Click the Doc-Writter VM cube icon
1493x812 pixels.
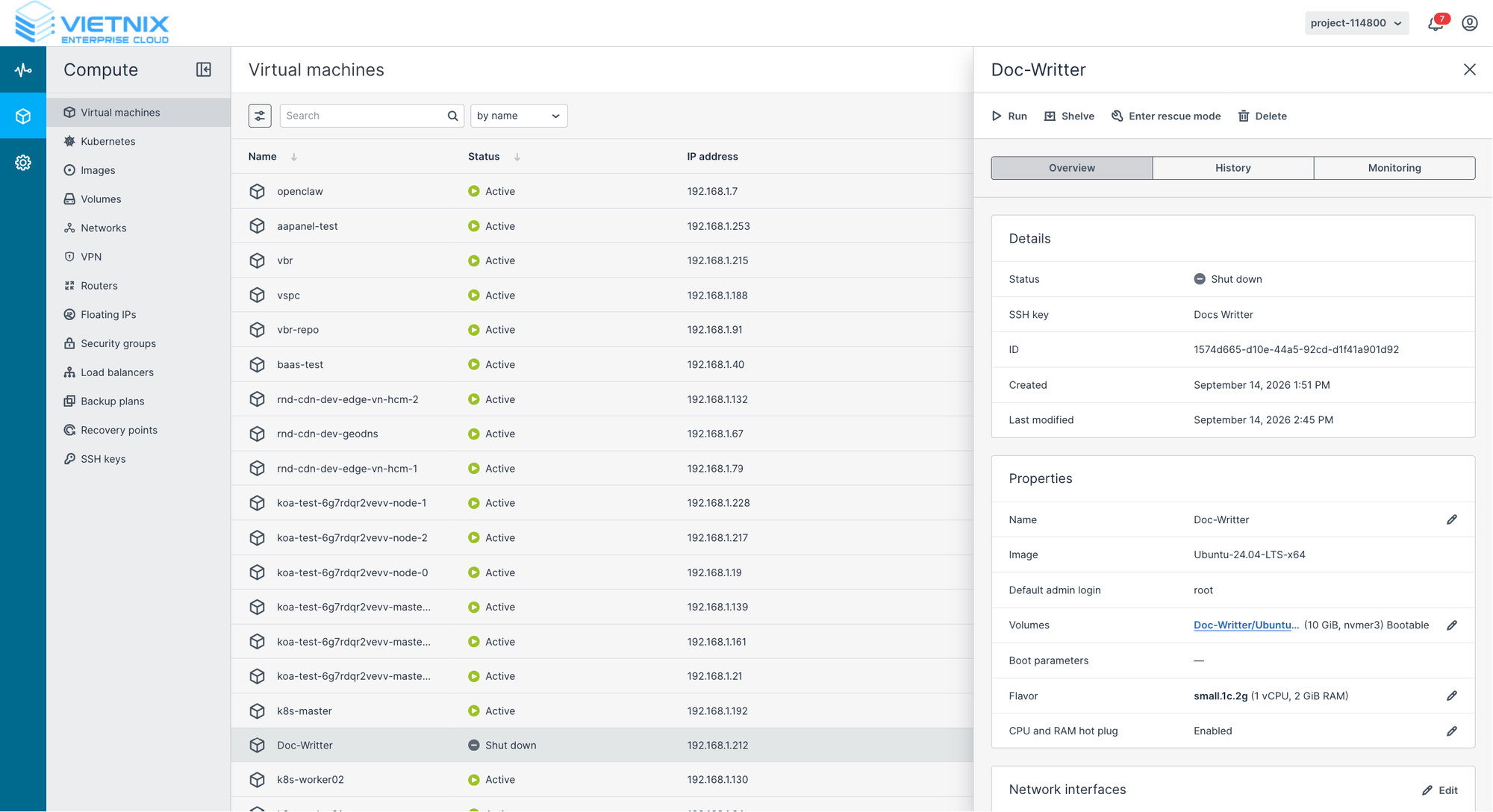(258, 745)
